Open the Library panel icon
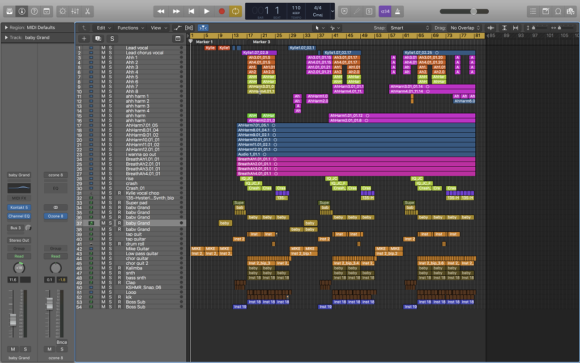580x363 pixels. [10, 11]
